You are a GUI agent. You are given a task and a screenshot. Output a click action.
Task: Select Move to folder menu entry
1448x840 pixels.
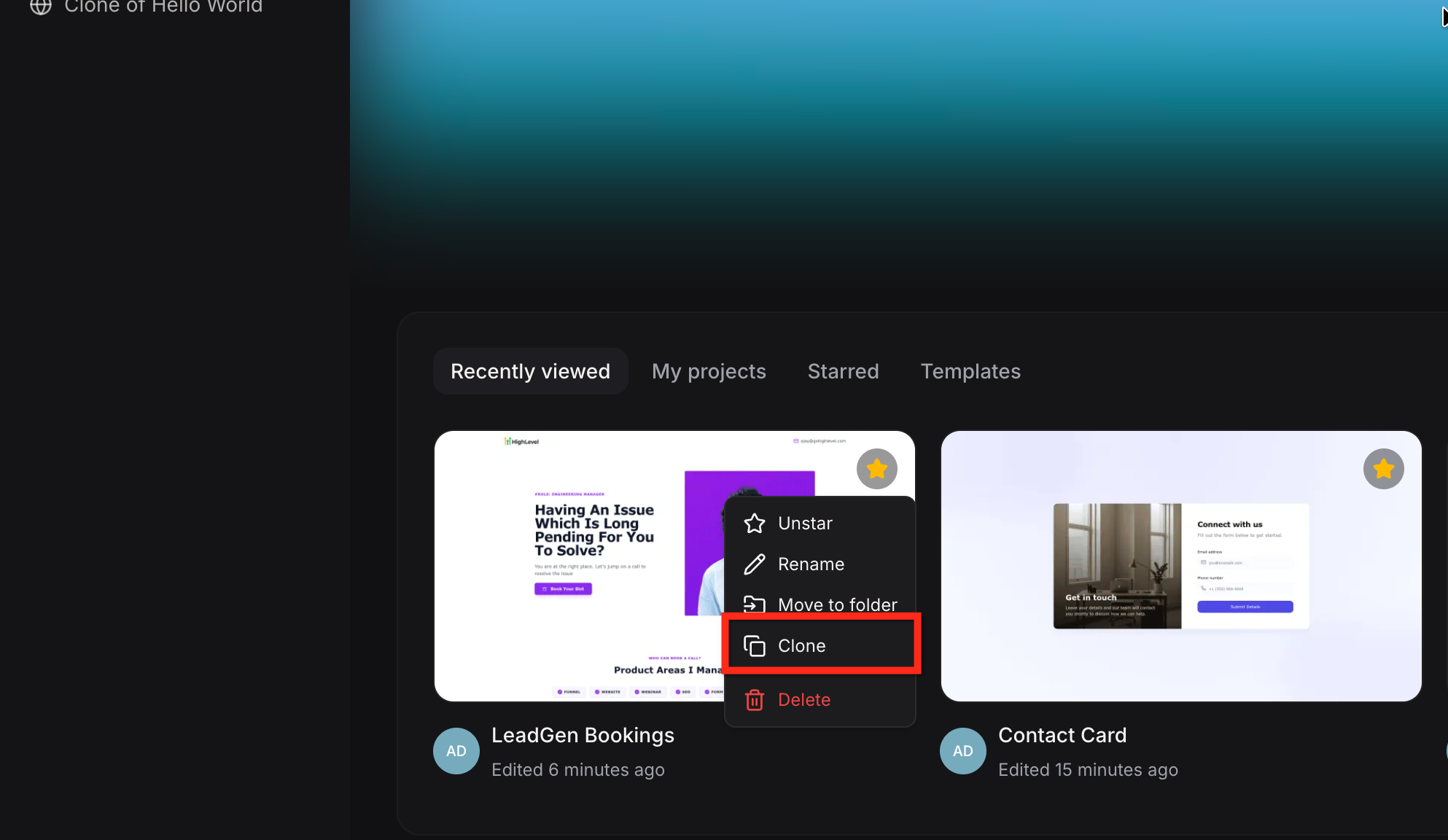[837, 604]
